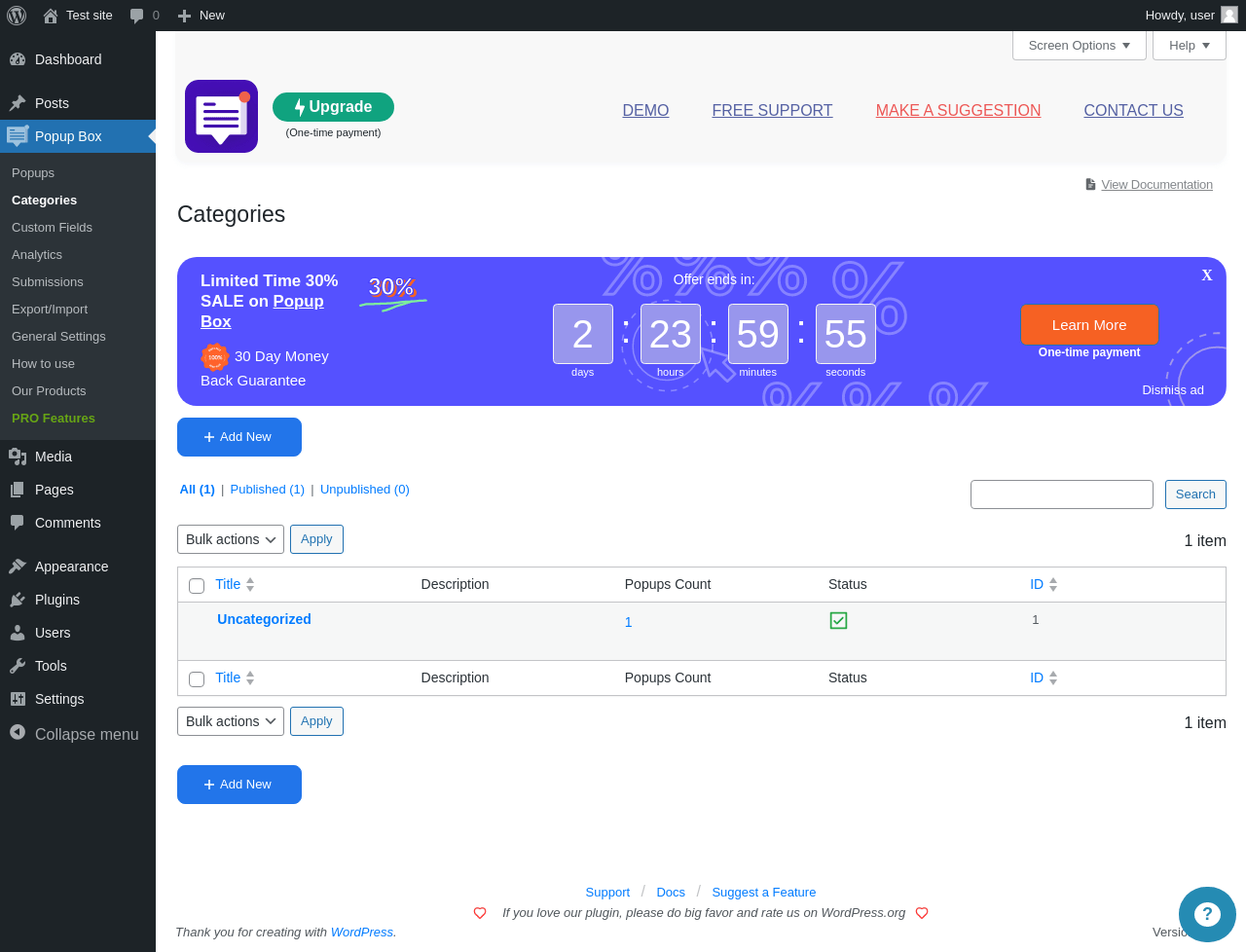
Task: Open How to use submenu item
Action: click(43, 364)
